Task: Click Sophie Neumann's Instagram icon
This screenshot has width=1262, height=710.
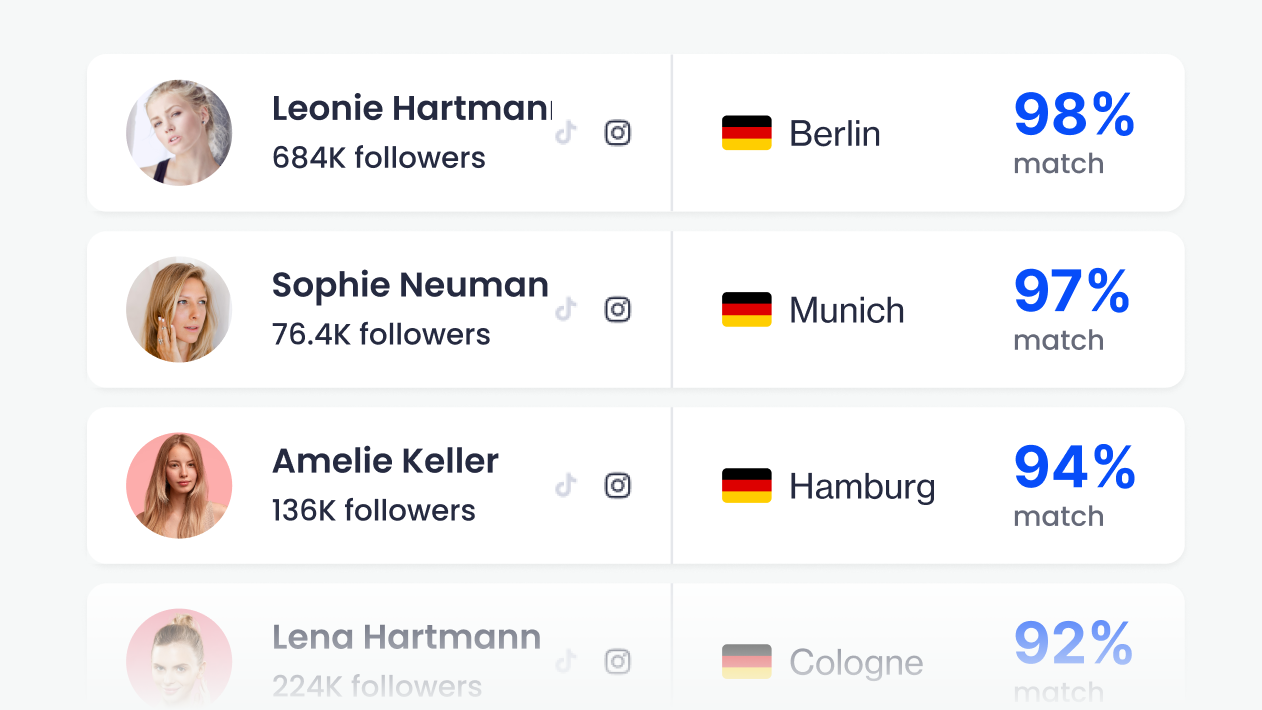Action: tap(618, 310)
